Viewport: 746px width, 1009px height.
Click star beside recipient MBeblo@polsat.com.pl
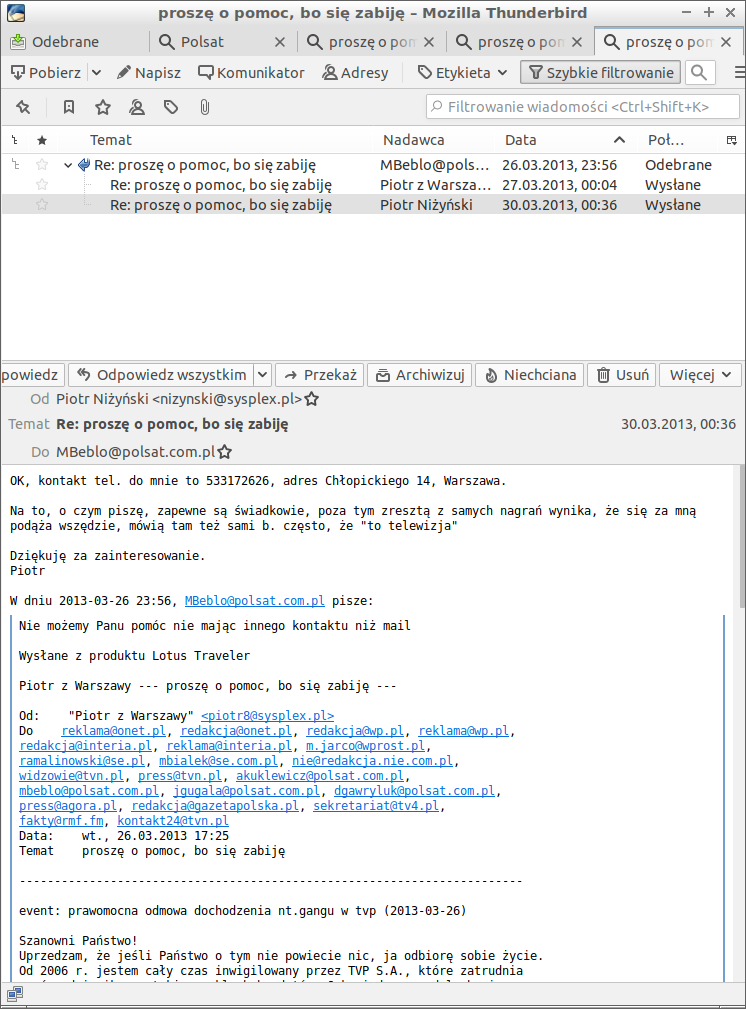click(x=224, y=452)
